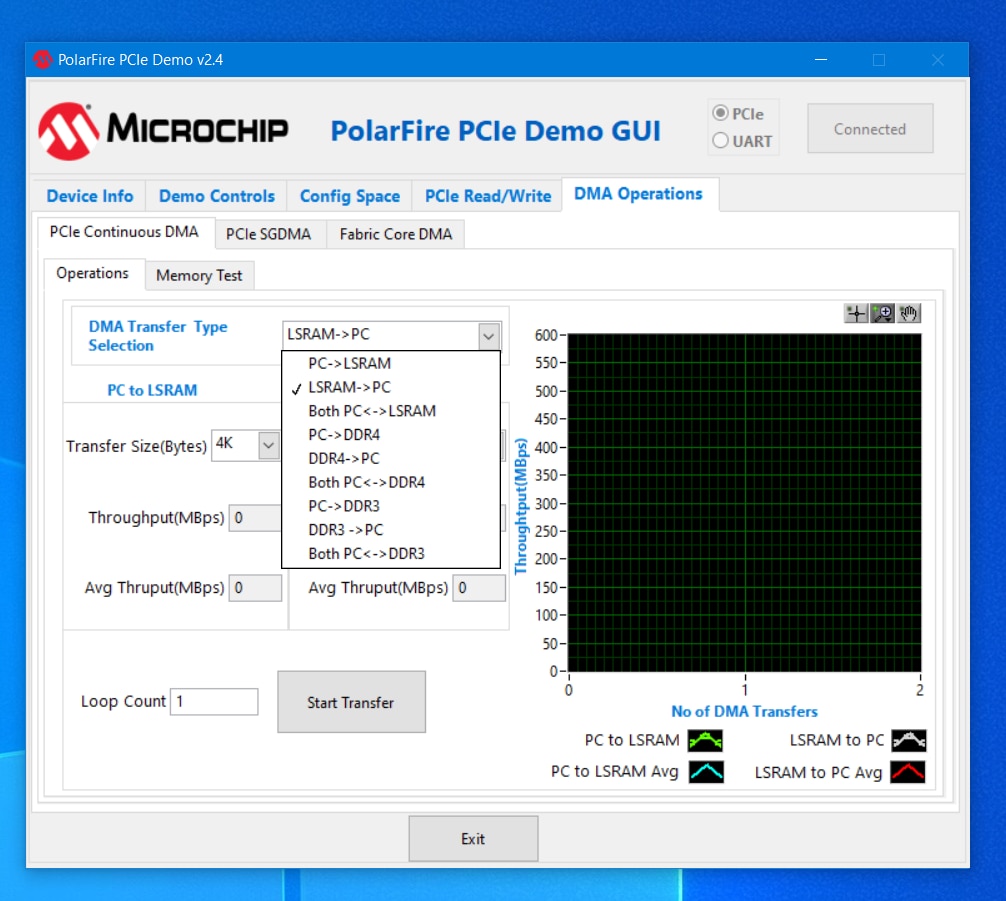Click the Loop Count input field
The width and height of the screenshot is (1006, 901).
214,701
